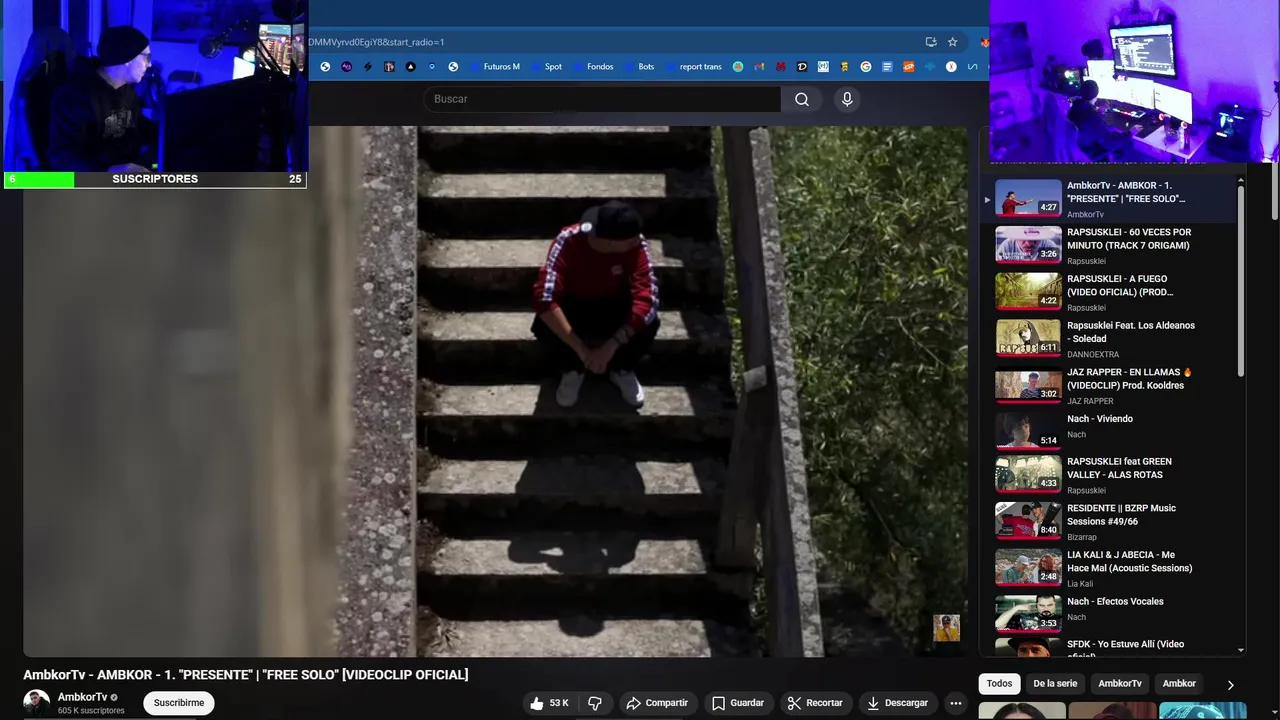Click 'JAZ RAPPER' channel name in playlist
This screenshot has height=720, width=1280.
(1090, 401)
